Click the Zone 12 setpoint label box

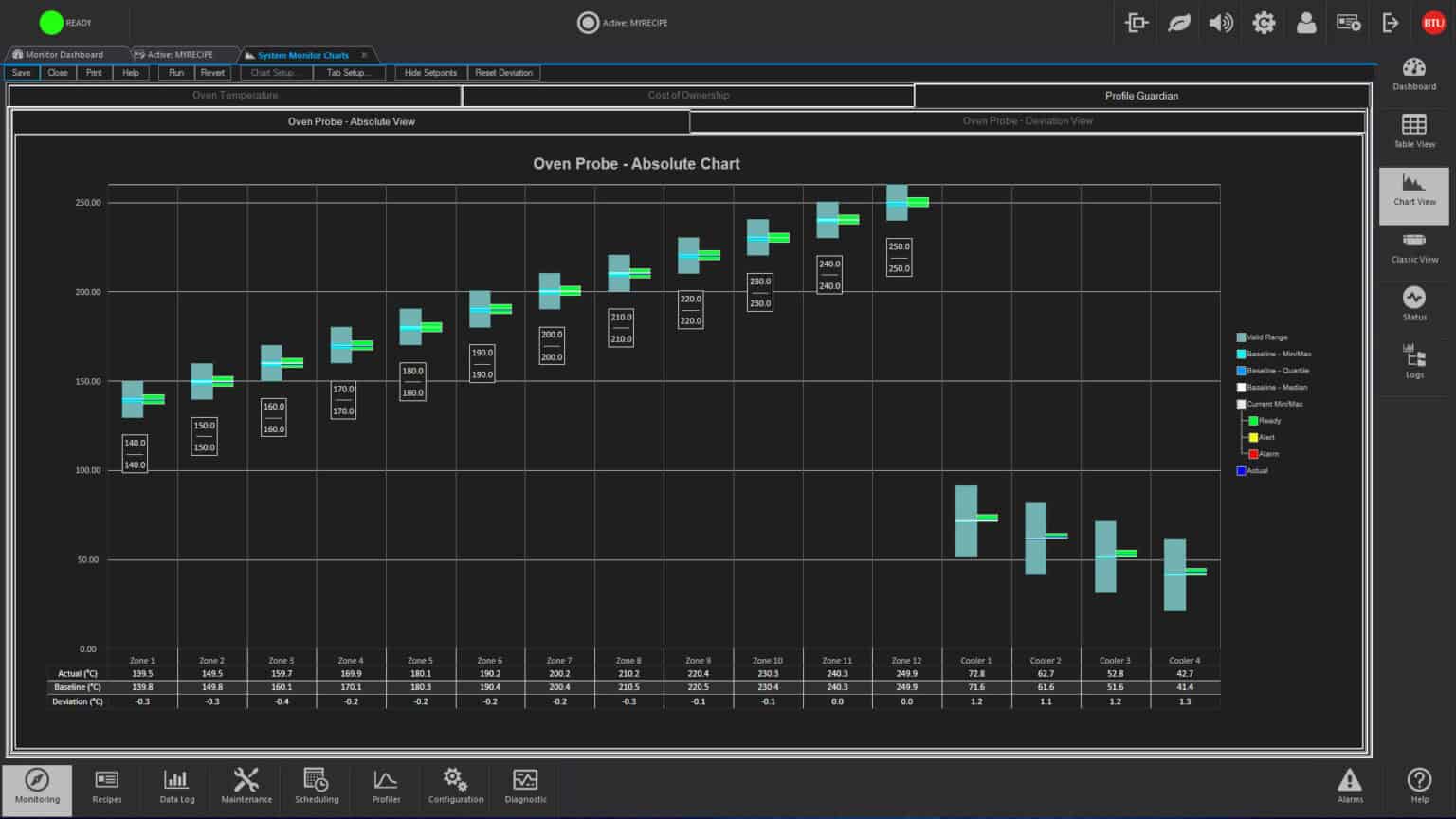tap(899, 258)
